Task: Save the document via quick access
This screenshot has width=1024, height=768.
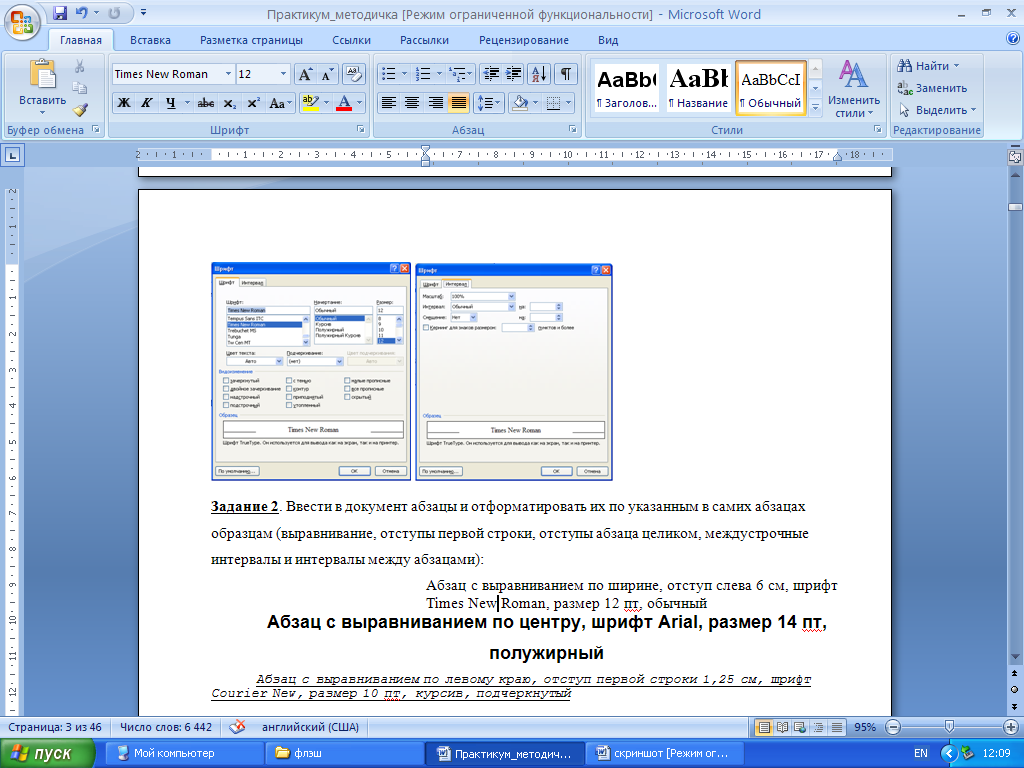Action: click(60, 13)
